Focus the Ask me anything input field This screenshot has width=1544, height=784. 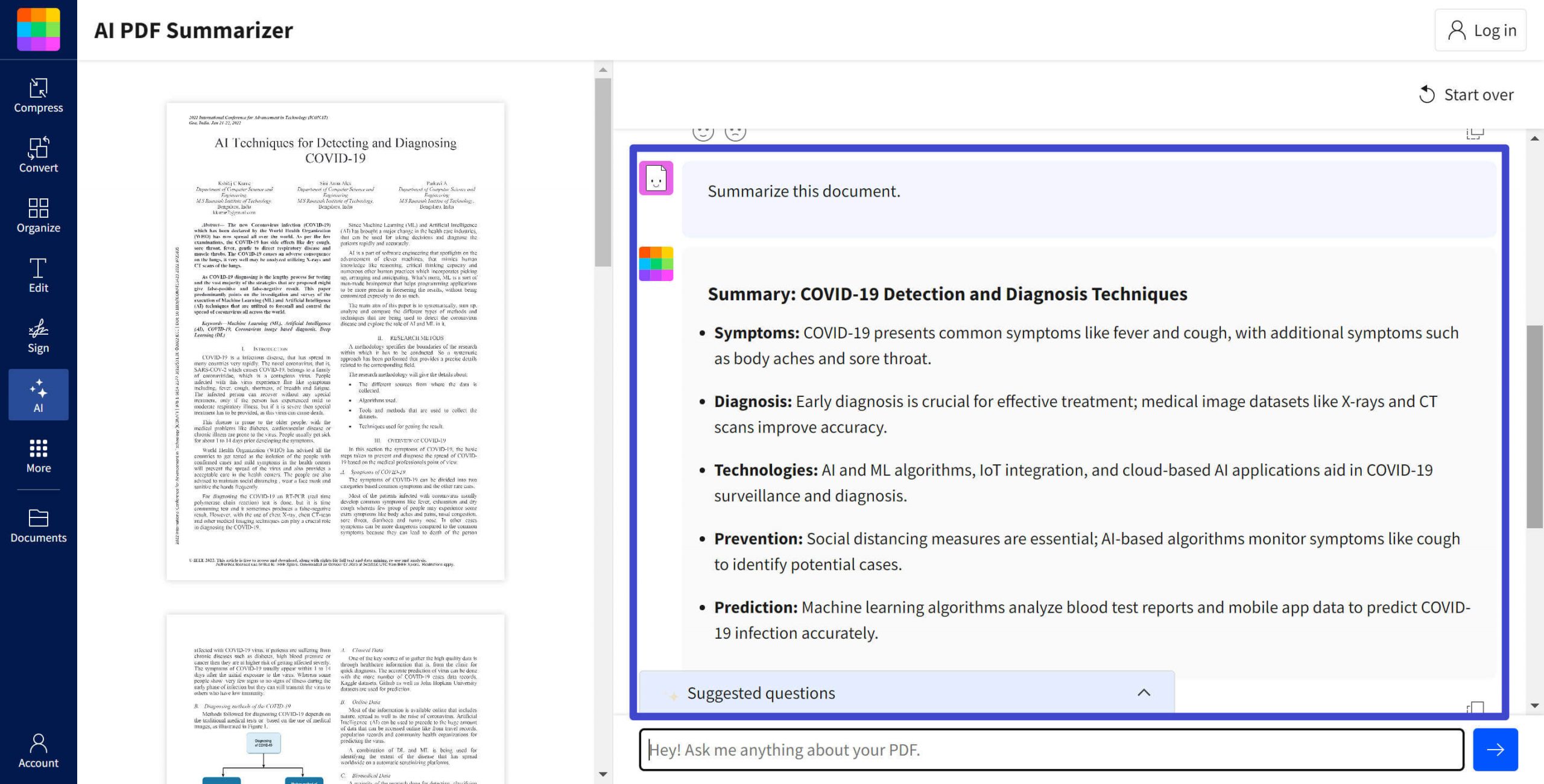1051,750
